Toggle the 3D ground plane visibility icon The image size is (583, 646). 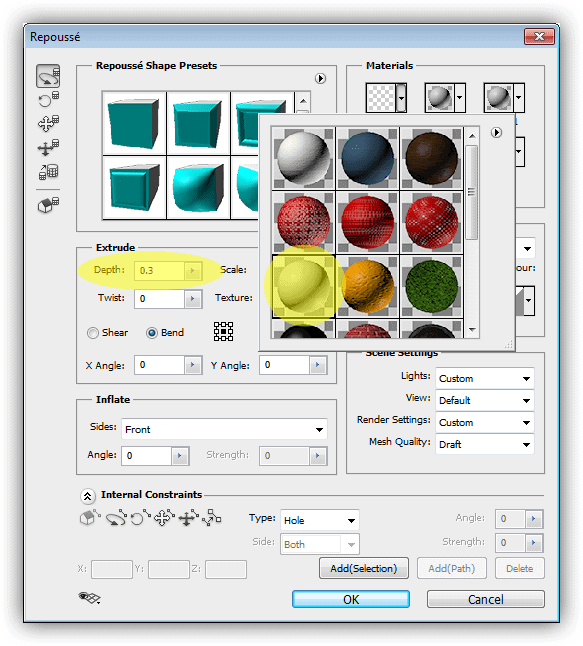tap(89, 598)
